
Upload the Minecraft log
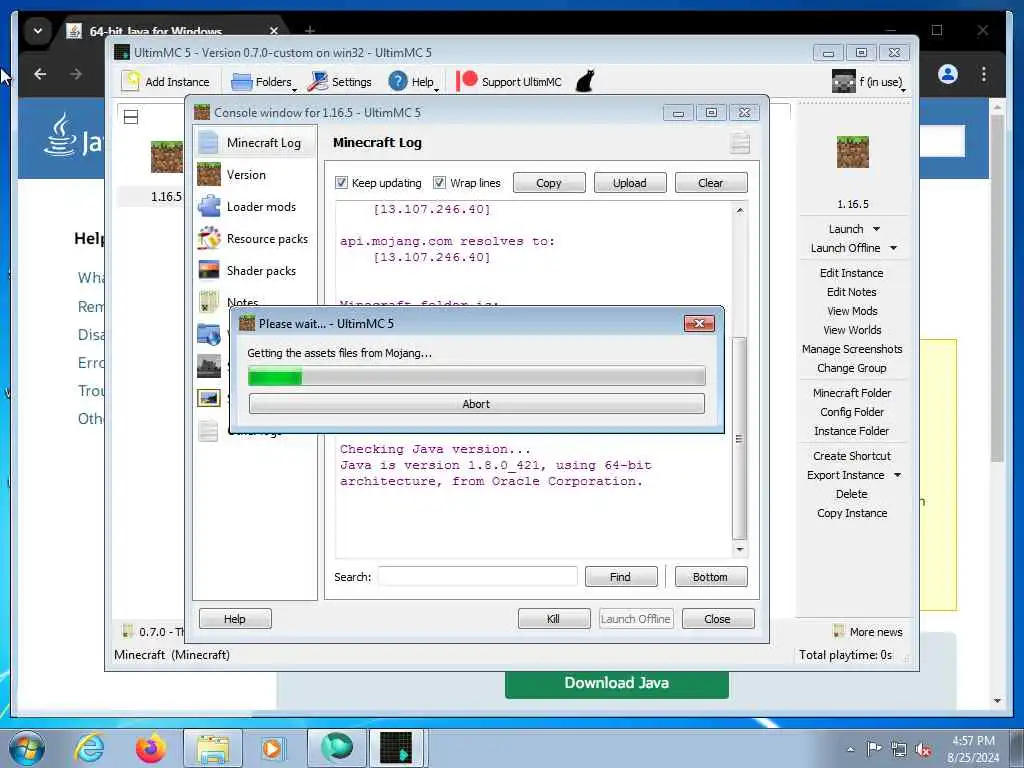[630, 183]
